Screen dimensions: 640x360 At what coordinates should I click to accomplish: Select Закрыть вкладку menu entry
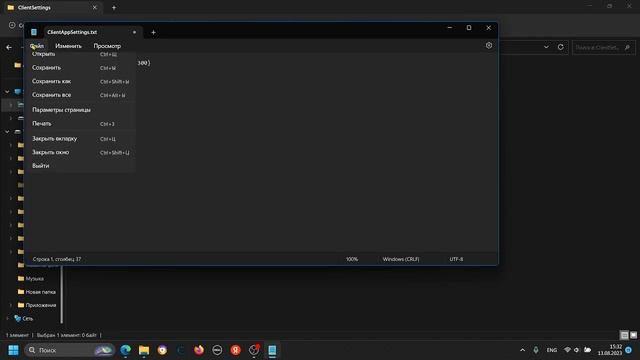click(81, 138)
